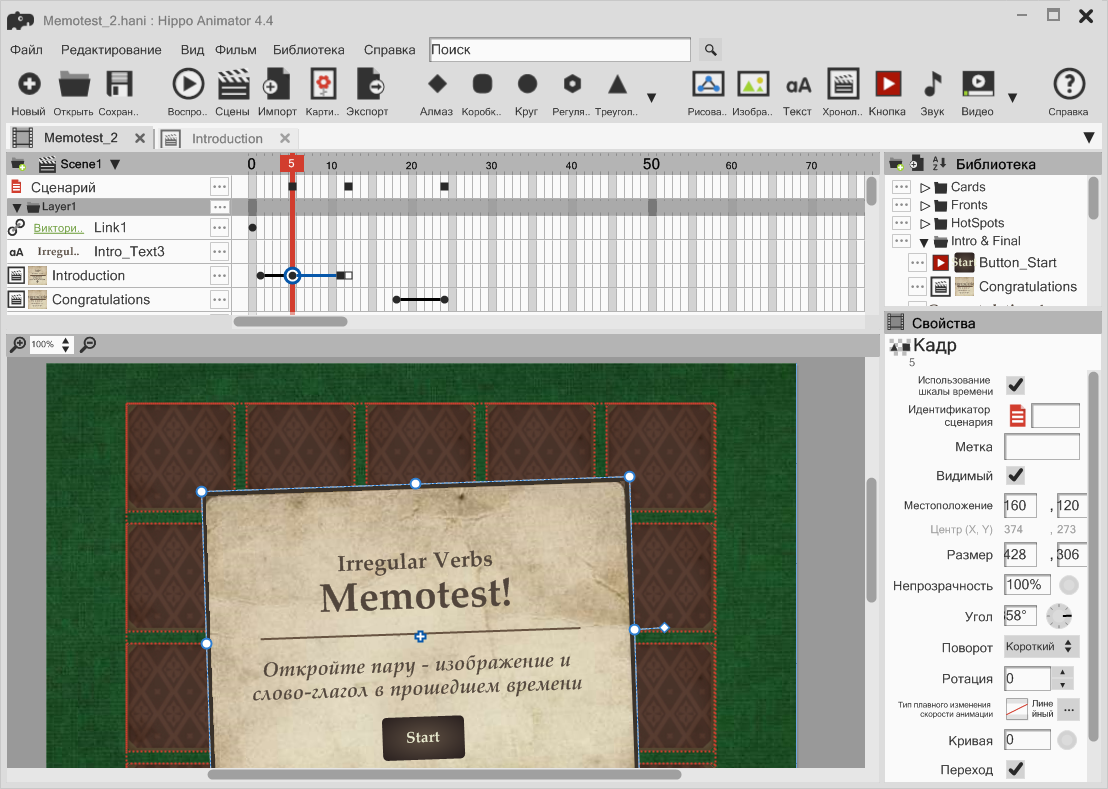Image resolution: width=1108 pixels, height=789 pixels.
Task: Click the library sort A-Z icon
Action: [939, 164]
